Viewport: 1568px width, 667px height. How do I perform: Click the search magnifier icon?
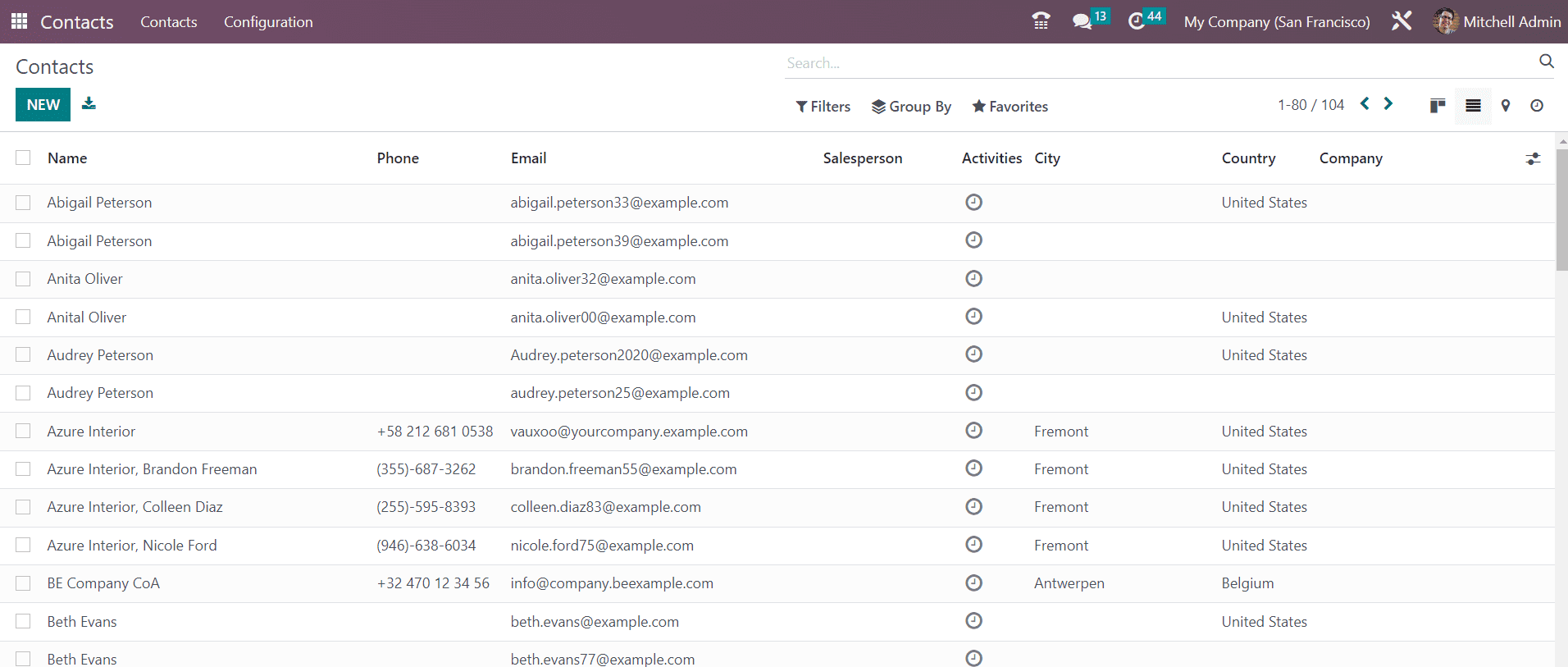pos(1546,62)
